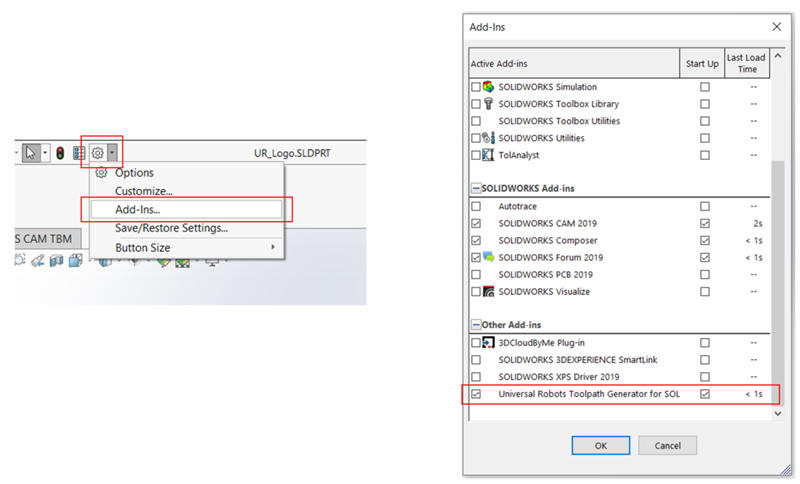Image resolution: width=800 pixels, height=484 pixels.
Task: Enable SOLIDWORKS PCB 2019 active checkbox
Action: coord(476,274)
